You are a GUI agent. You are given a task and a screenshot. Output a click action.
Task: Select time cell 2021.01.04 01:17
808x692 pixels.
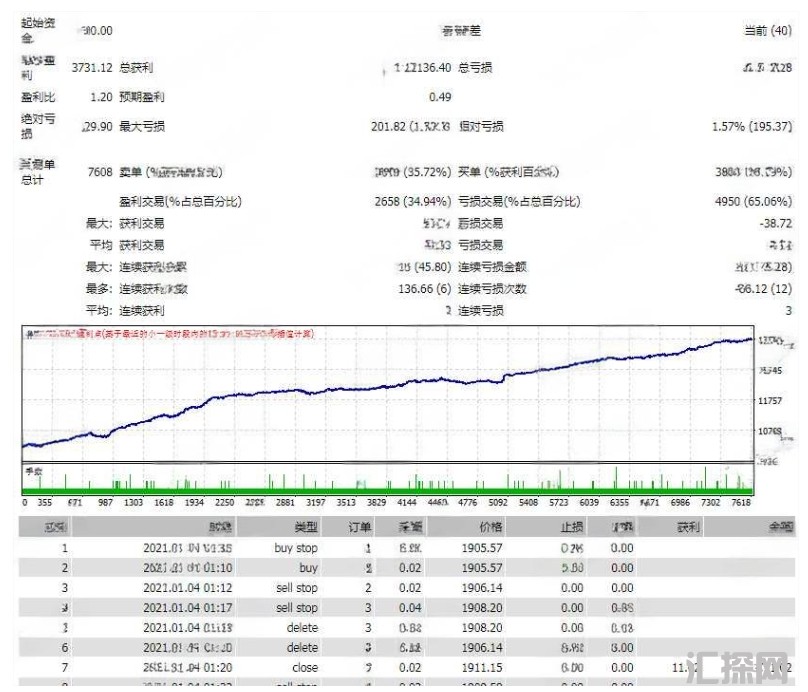[188, 607]
